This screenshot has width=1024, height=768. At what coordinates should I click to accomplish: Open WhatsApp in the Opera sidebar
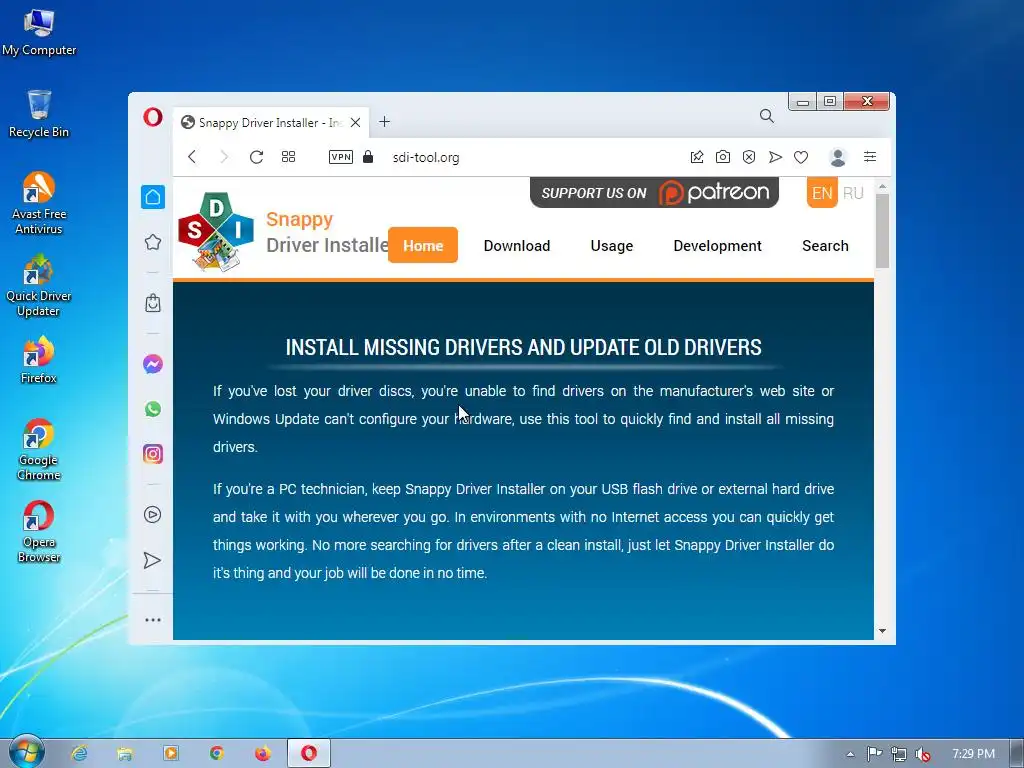153,409
